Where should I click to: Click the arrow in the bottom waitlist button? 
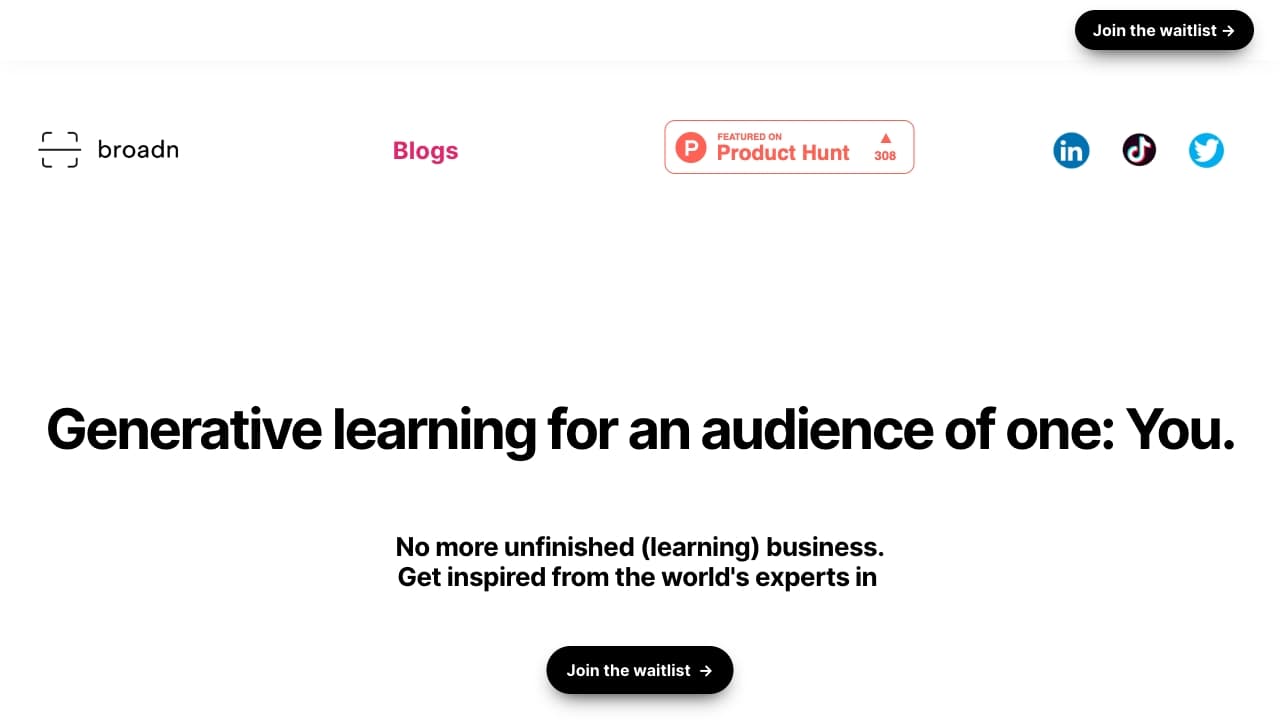pos(706,671)
